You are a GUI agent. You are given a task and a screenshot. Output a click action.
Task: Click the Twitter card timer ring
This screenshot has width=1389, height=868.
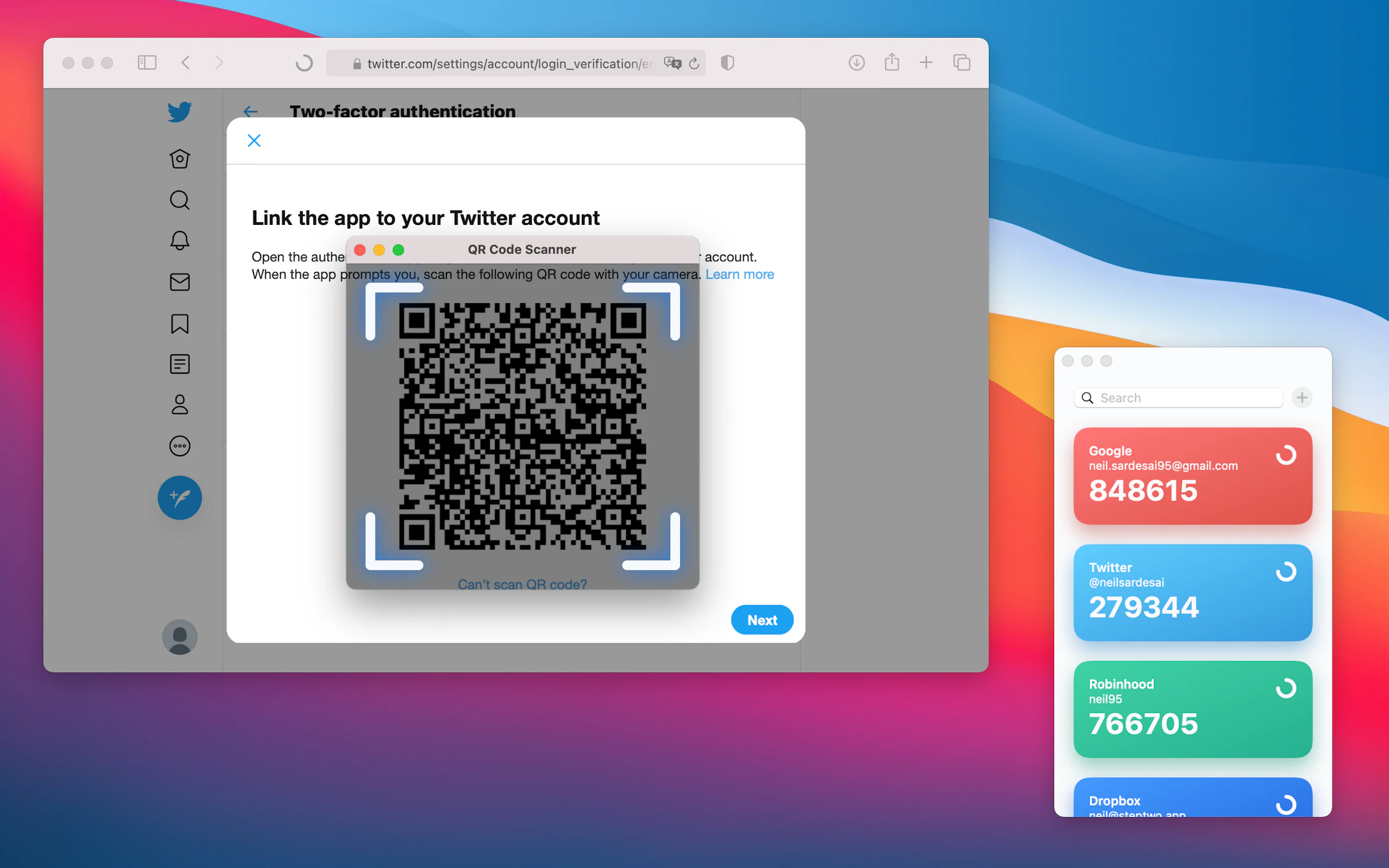1286,572
